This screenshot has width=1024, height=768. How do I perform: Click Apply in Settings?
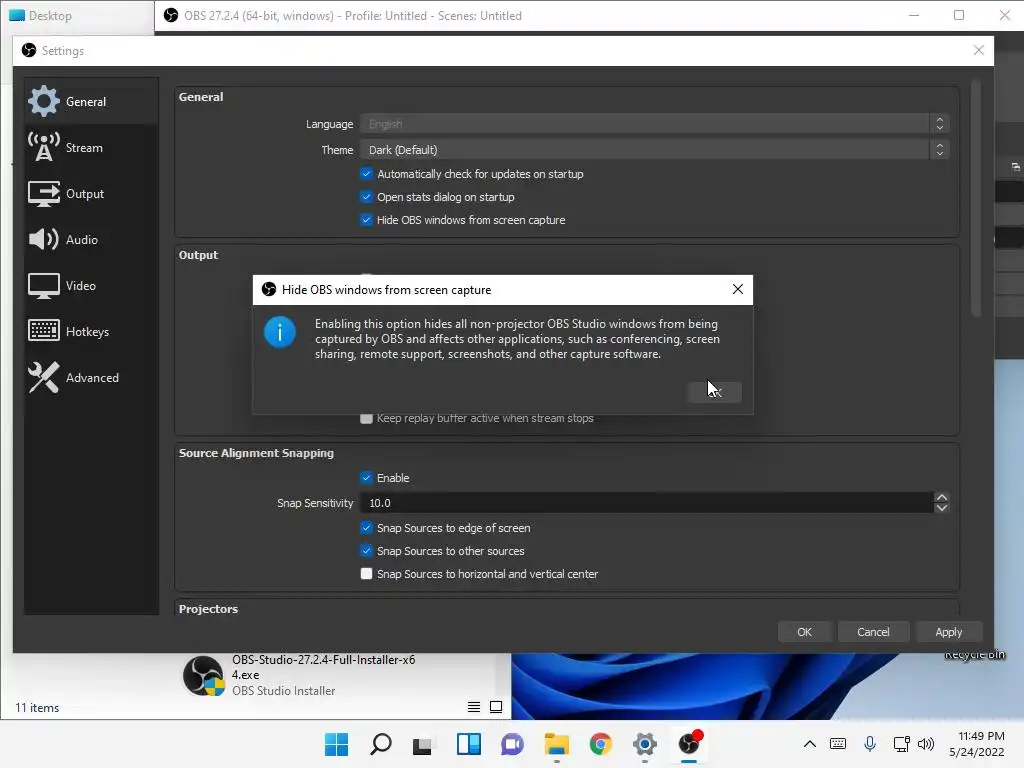tap(948, 632)
